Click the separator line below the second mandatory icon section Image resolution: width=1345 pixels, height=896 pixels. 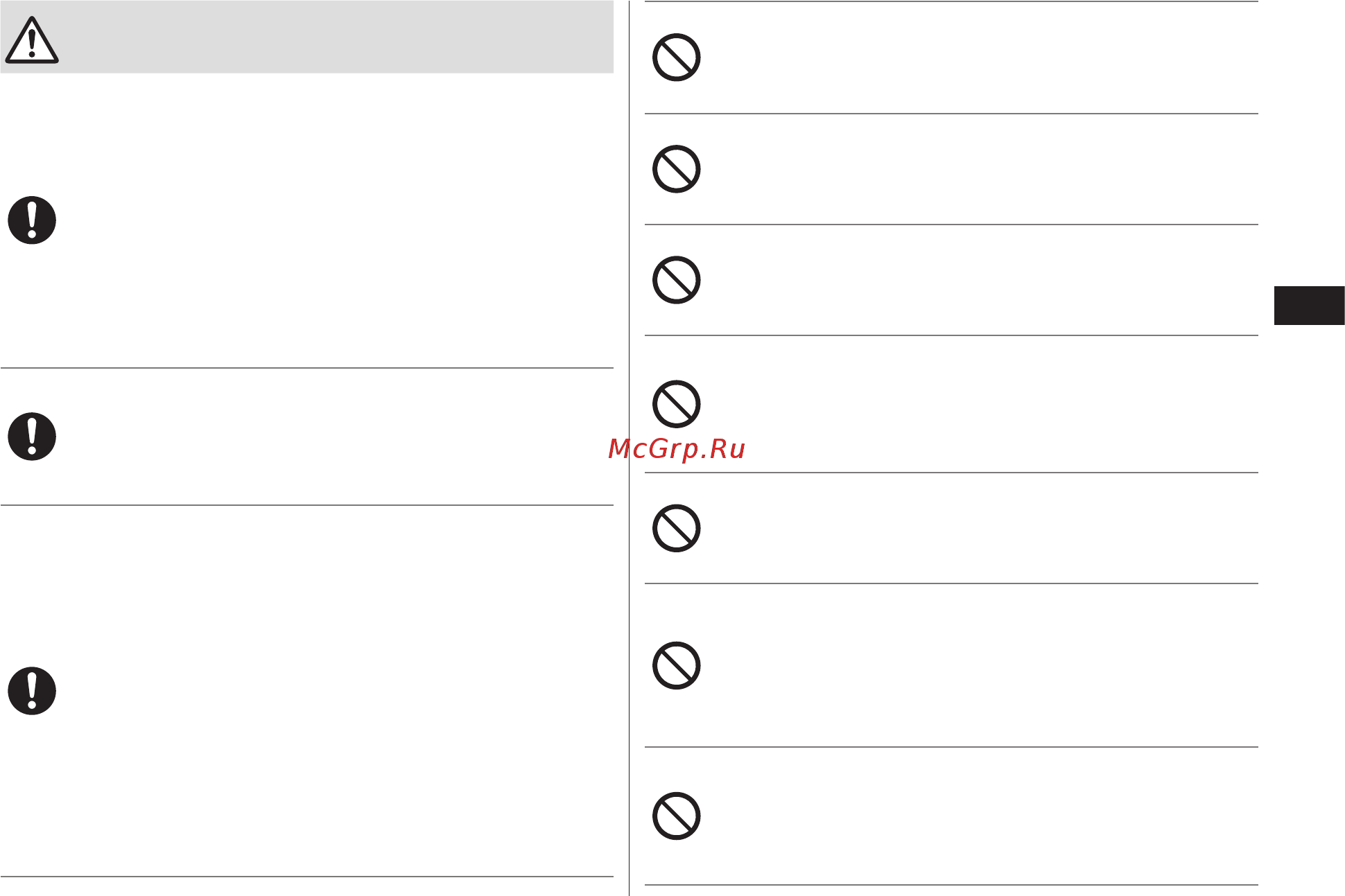[306, 505]
